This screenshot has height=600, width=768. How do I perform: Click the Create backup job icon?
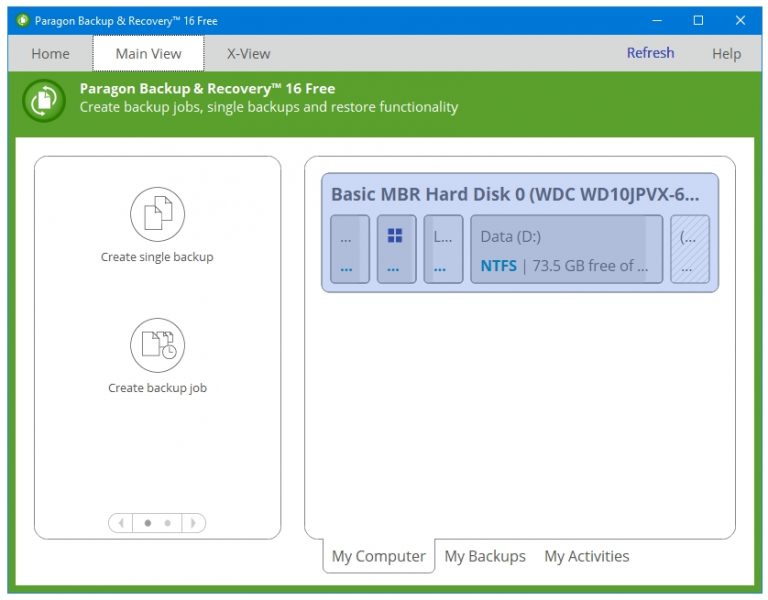157,345
